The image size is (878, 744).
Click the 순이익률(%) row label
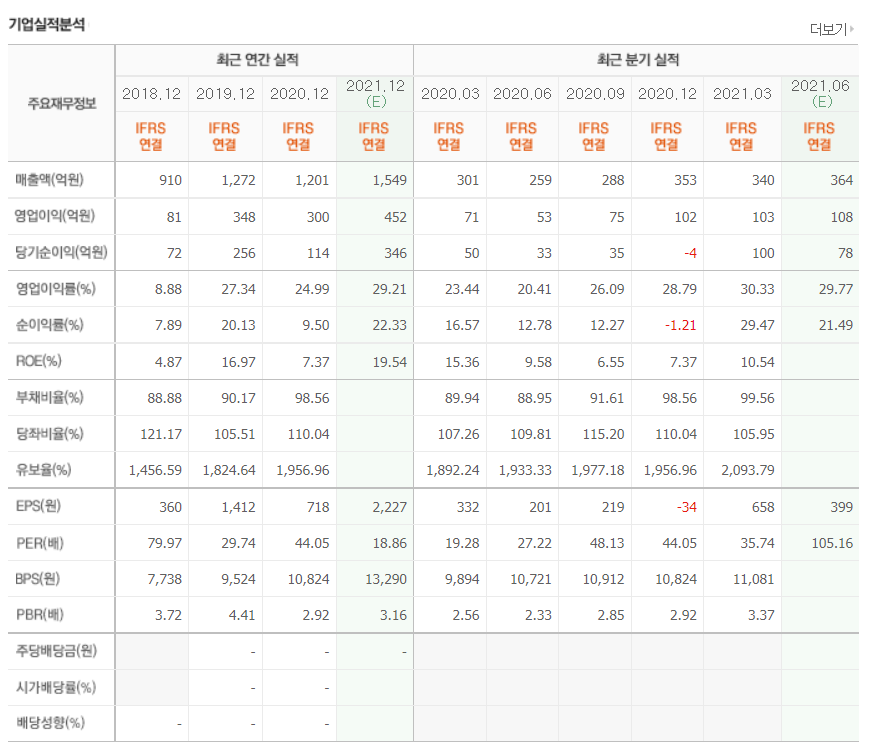tap(49, 325)
